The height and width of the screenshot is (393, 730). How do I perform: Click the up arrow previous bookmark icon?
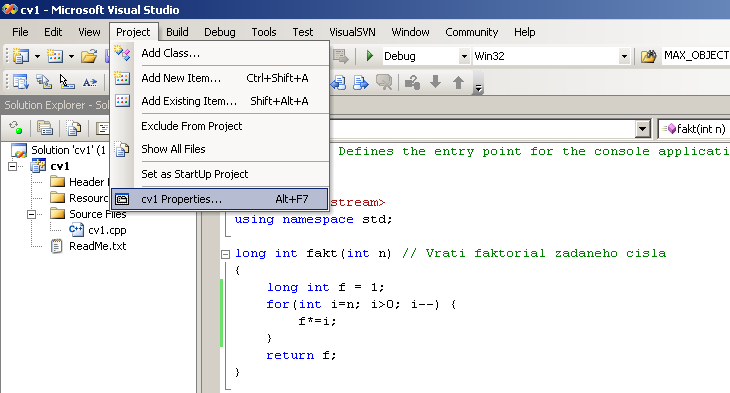click(459, 82)
